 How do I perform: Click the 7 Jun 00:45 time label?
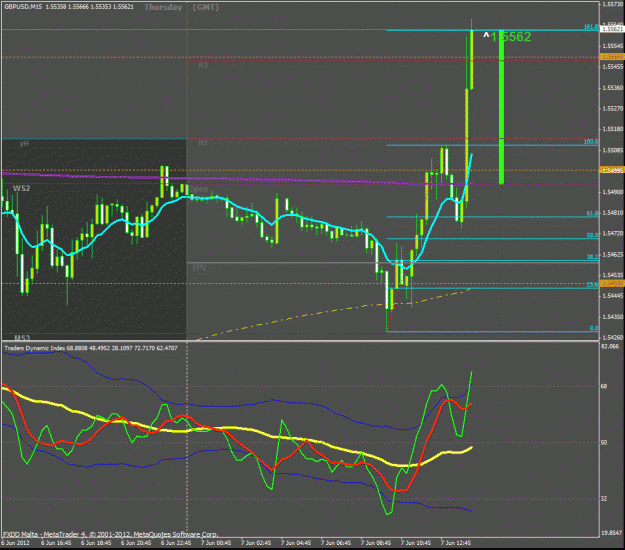216,543
